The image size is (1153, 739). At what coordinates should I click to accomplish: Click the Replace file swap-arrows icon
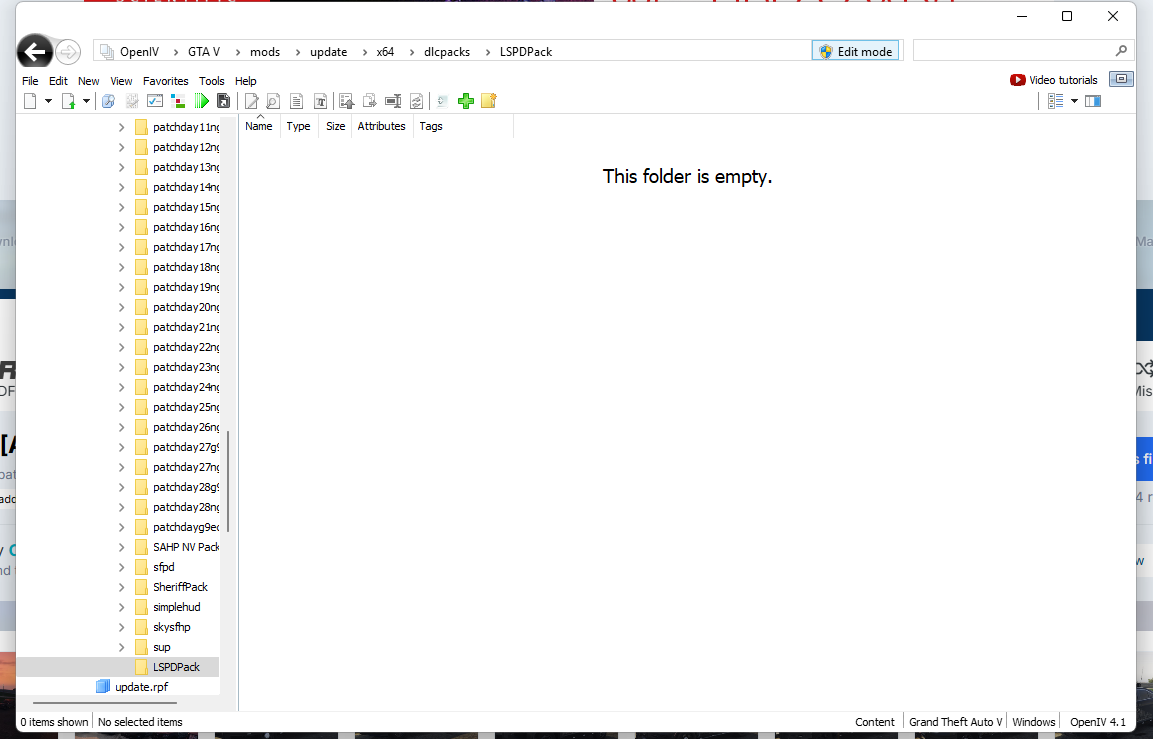[416, 101]
